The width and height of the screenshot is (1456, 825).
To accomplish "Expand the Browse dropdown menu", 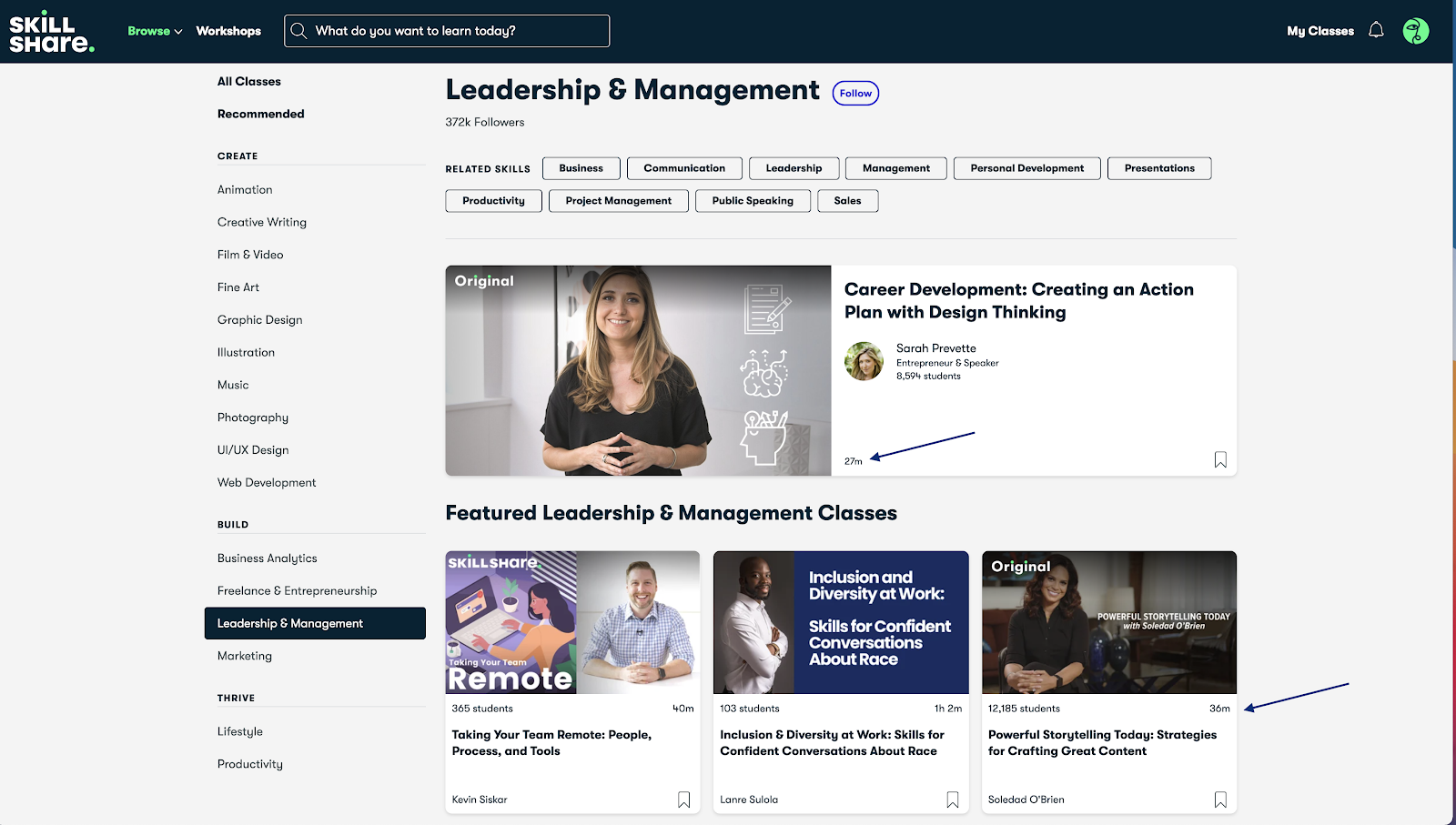I will click(x=155, y=31).
